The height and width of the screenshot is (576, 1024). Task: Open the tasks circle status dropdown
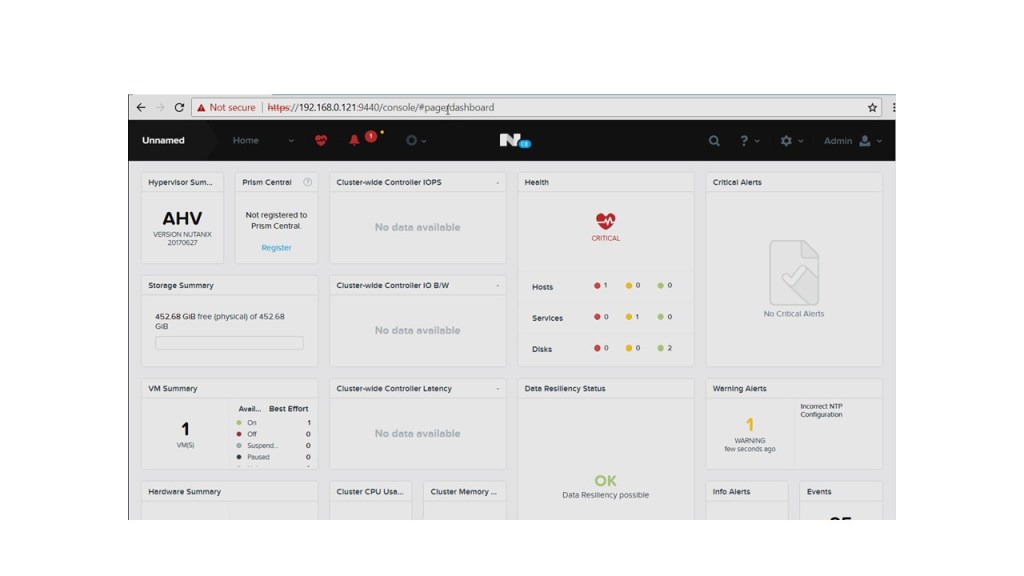click(x=415, y=141)
